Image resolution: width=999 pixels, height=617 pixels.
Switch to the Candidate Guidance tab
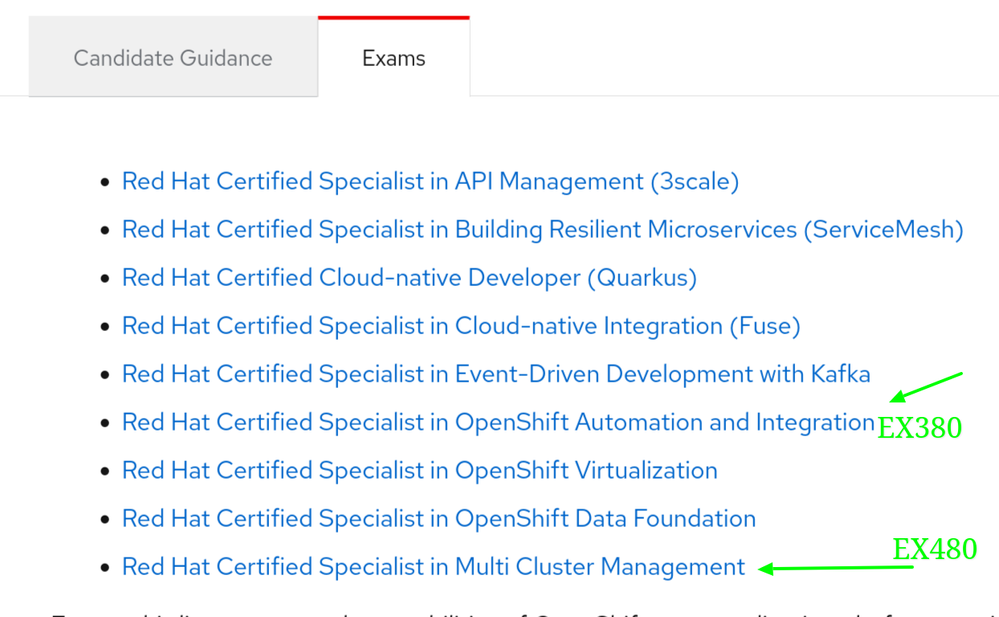pos(173,58)
